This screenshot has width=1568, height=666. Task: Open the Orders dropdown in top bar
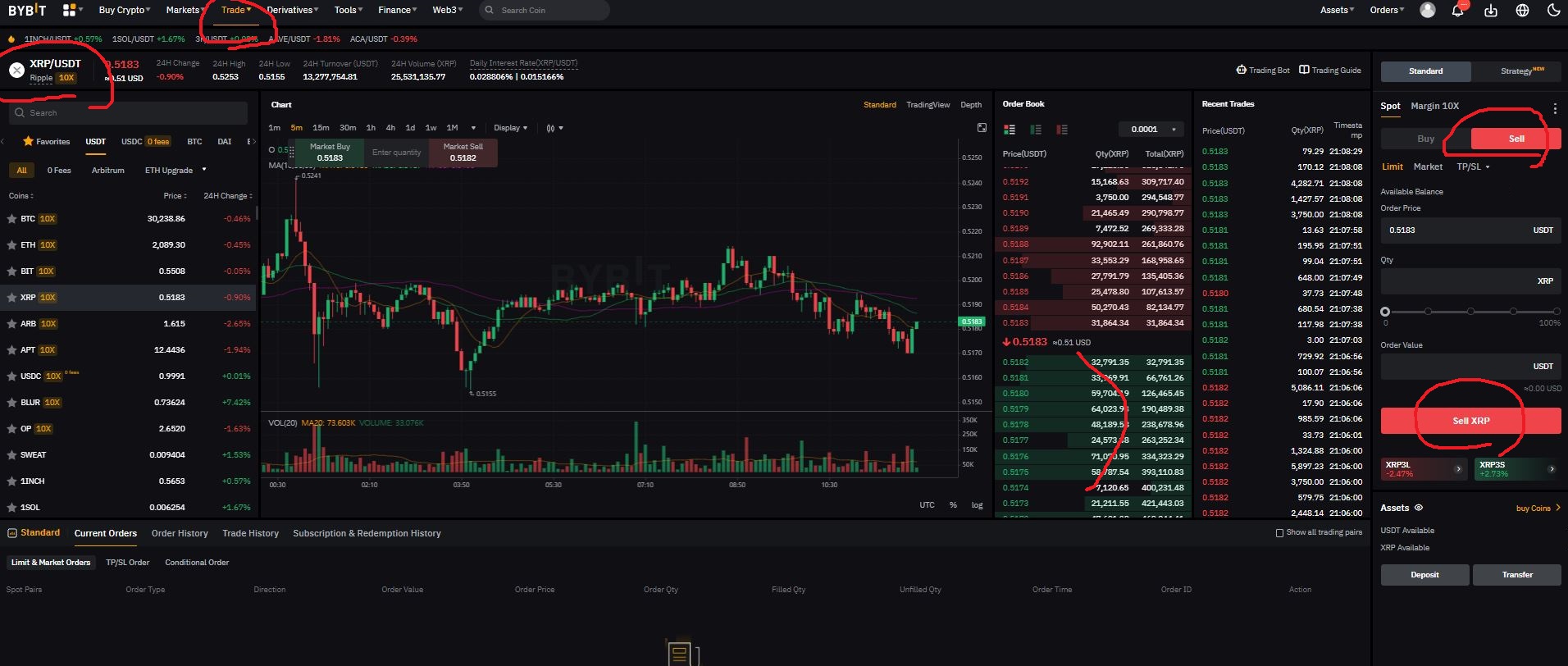pyautogui.click(x=1387, y=10)
